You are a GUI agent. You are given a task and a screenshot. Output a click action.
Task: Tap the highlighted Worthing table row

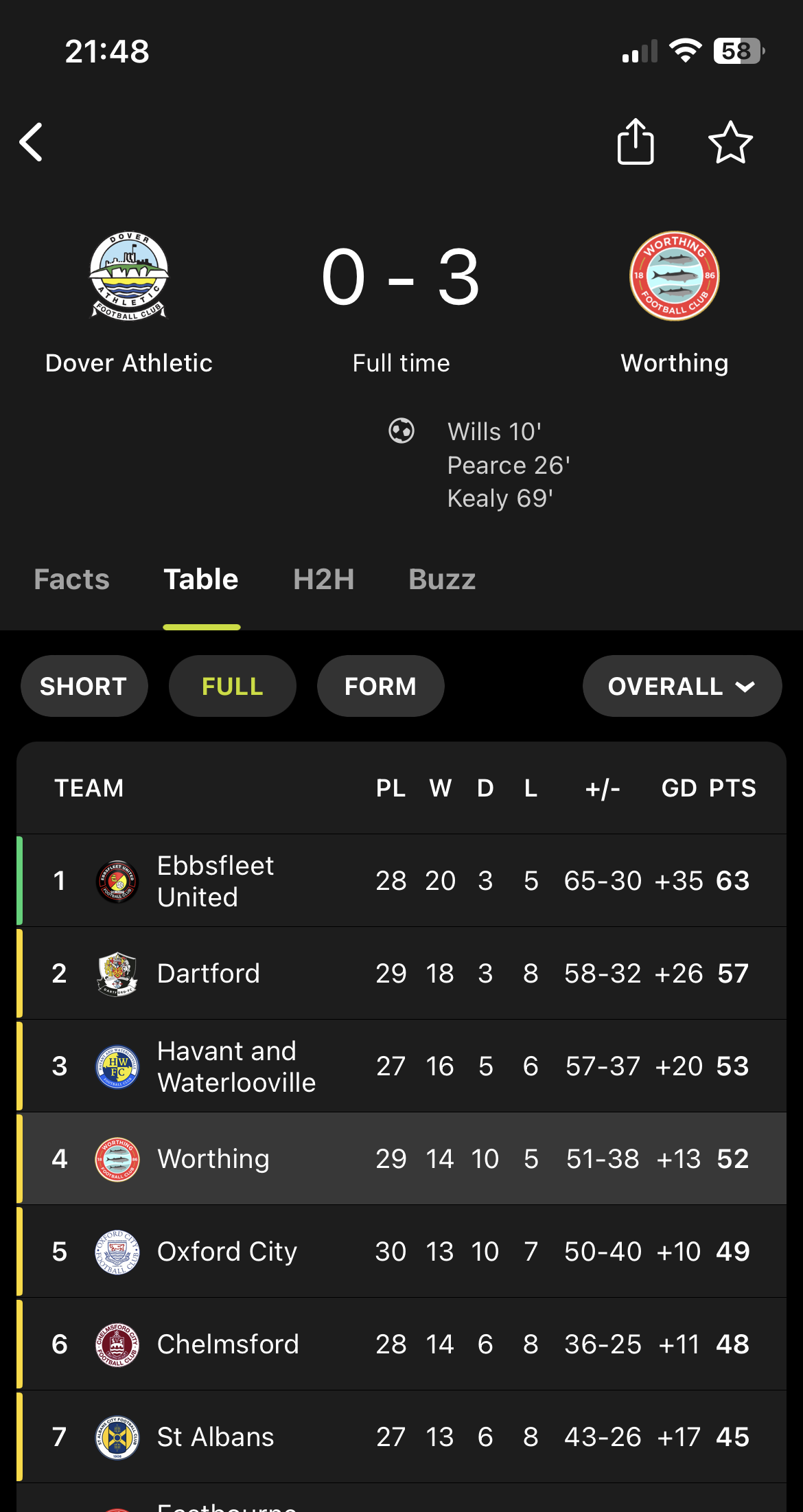point(401,1159)
